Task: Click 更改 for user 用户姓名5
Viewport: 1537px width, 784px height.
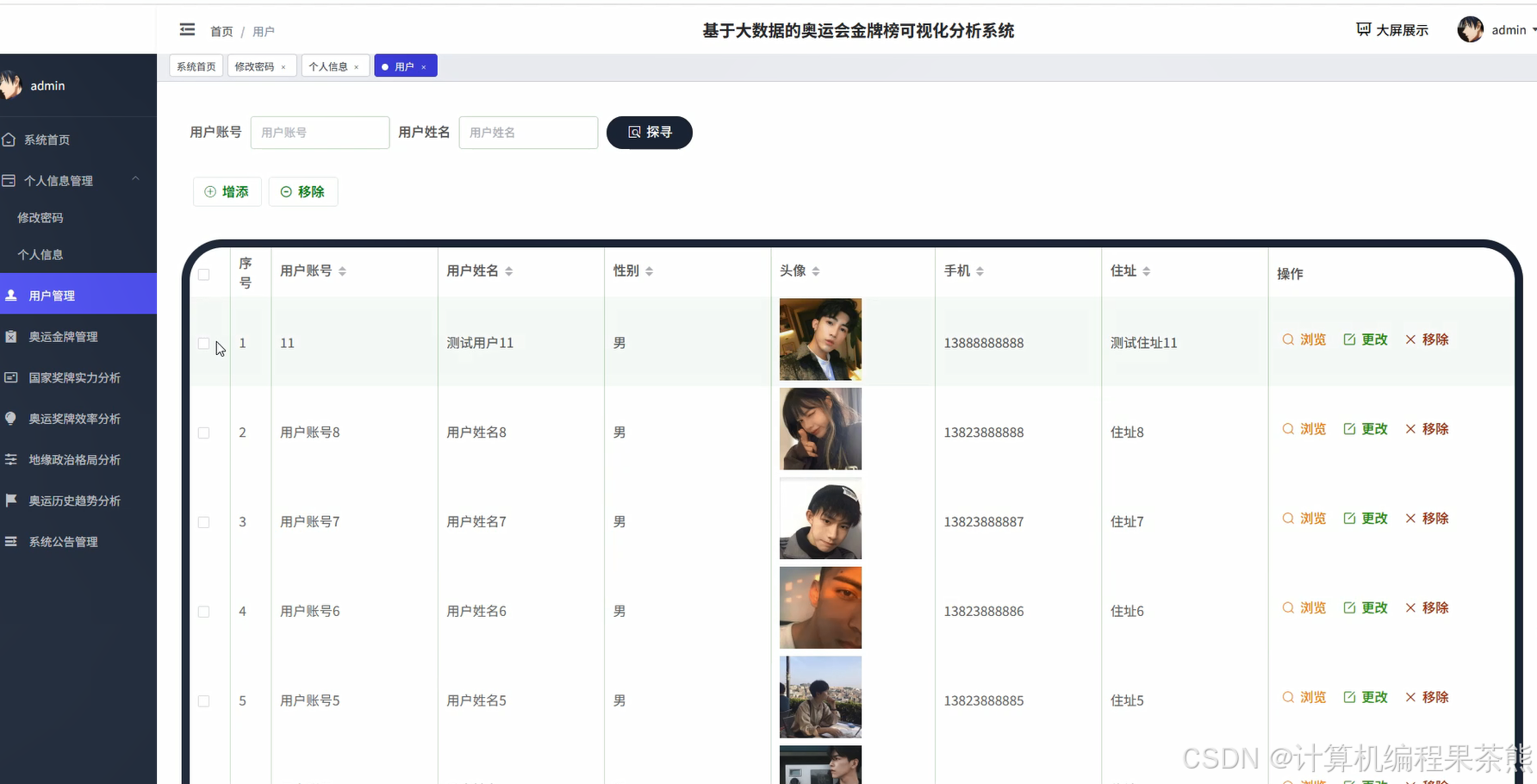Action: coord(1366,697)
